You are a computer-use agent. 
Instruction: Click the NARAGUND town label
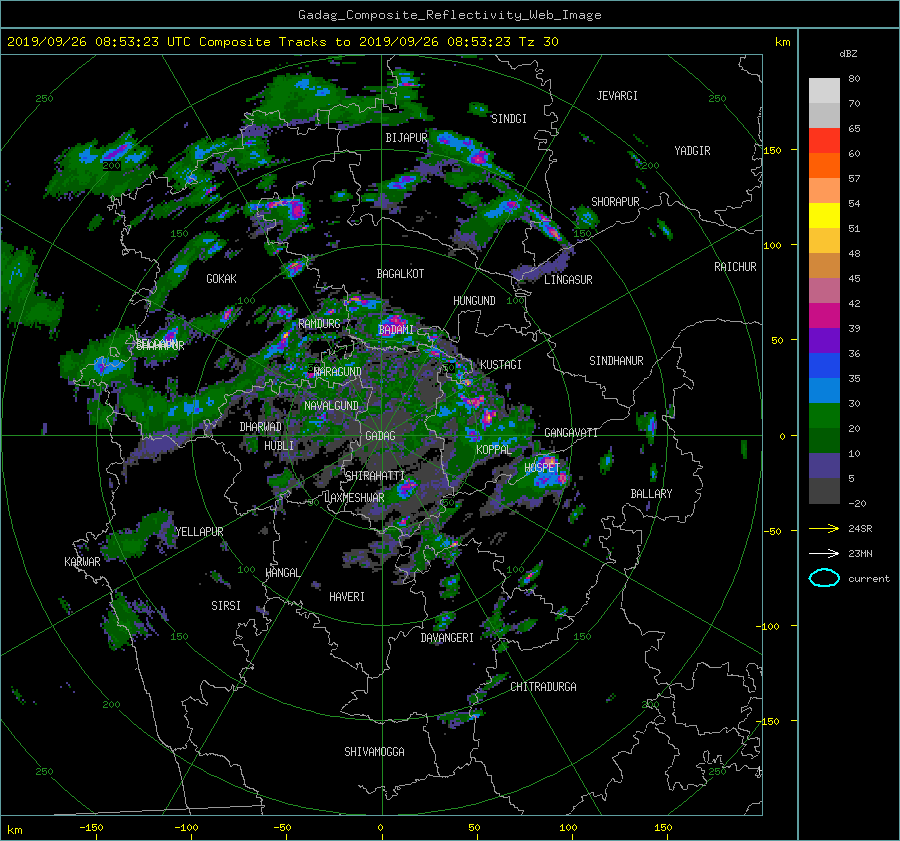coord(338,372)
